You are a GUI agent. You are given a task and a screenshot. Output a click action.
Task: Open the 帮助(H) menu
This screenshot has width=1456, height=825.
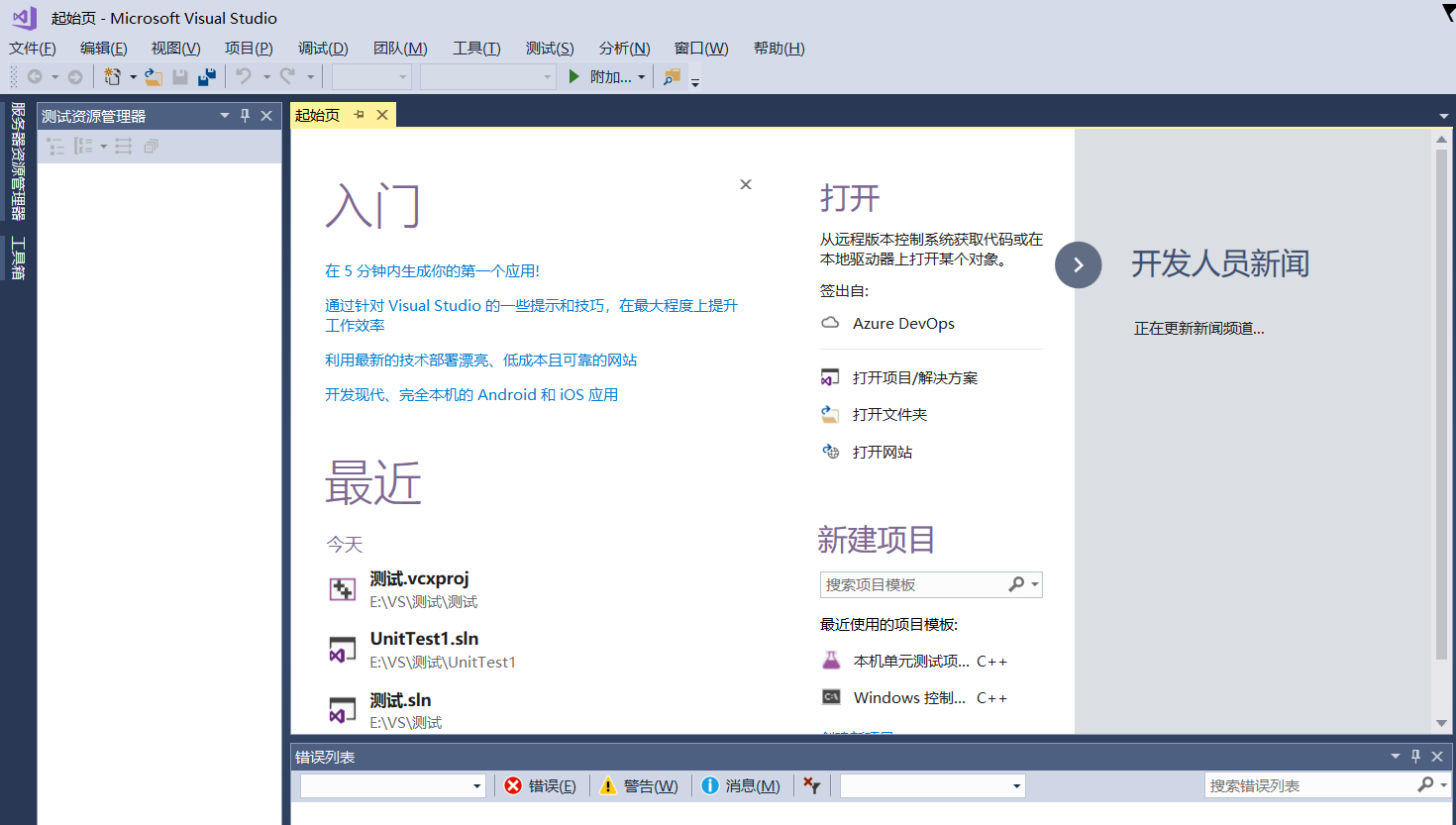780,48
